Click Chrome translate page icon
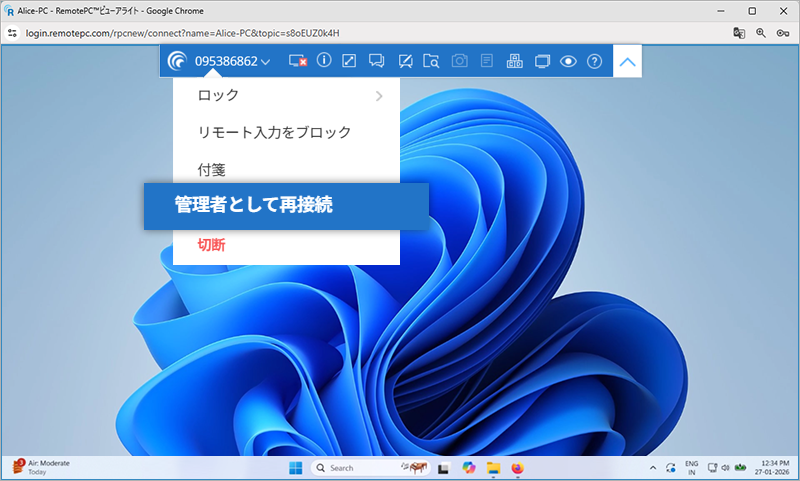This screenshot has width=800, height=481. [x=739, y=33]
